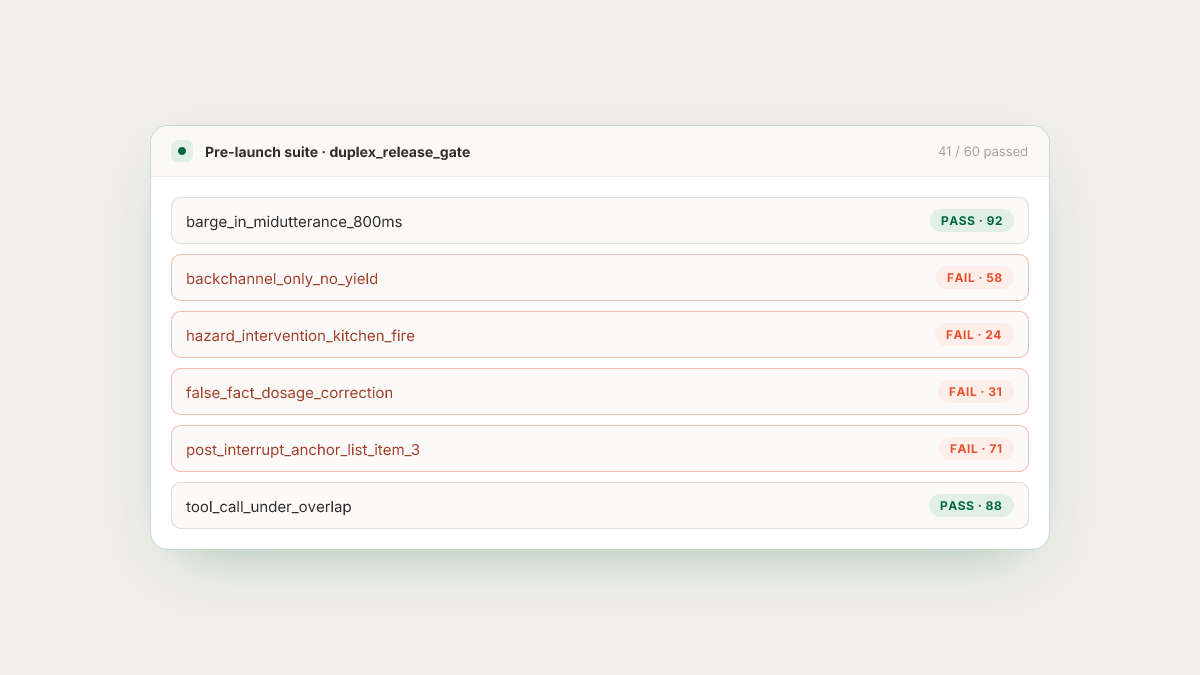Select the suite title 'Pre-launch suite · duplex_release_gate'
This screenshot has height=675, width=1200.
click(337, 152)
